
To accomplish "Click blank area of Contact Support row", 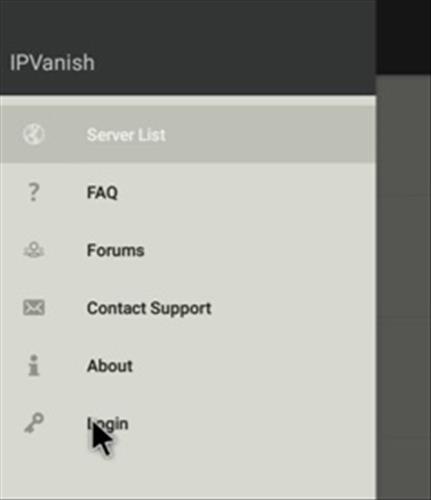I will click(x=293, y=308).
